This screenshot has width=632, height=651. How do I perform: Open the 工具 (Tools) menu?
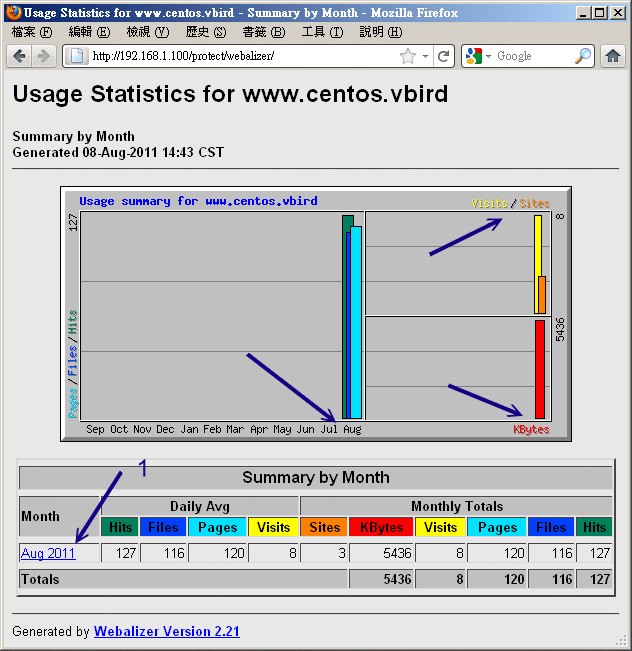(321, 32)
